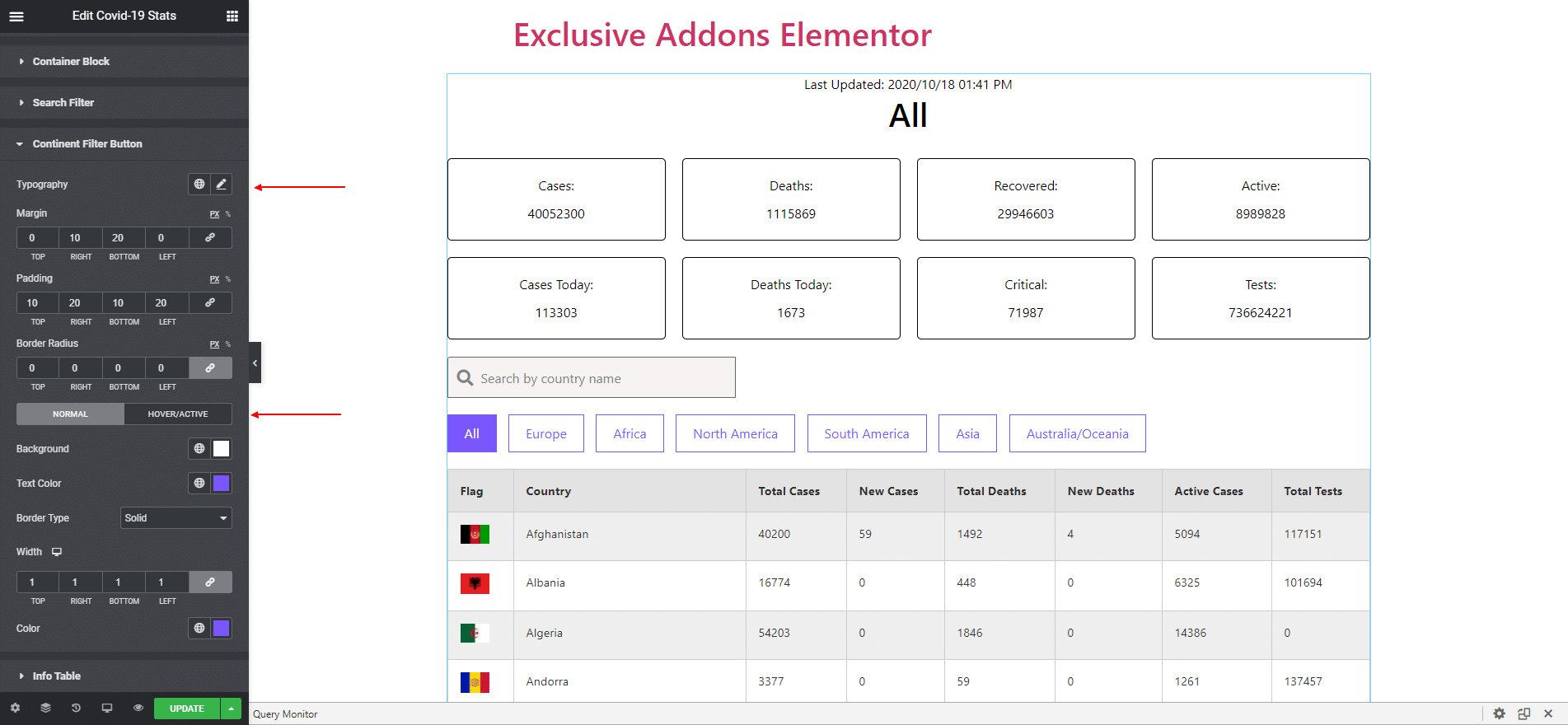This screenshot has width=1568, height=725.
Task: Click Search by country name field
Action: click(x=592, y=378)
